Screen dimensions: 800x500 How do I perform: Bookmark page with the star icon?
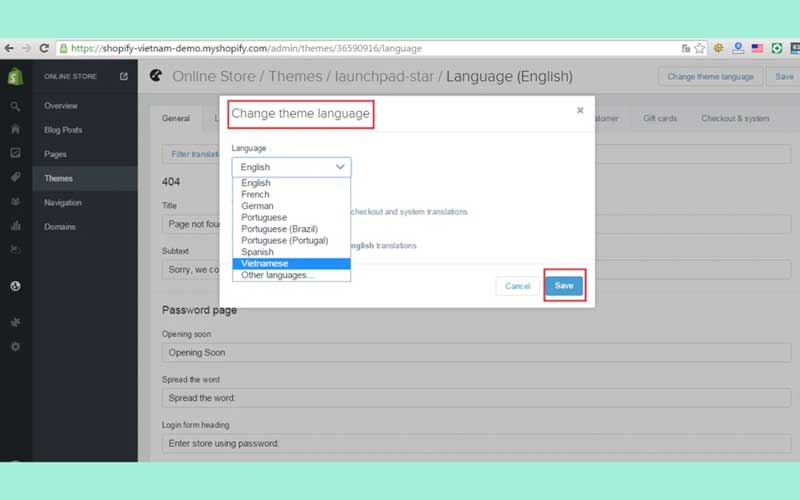[700, 48]
